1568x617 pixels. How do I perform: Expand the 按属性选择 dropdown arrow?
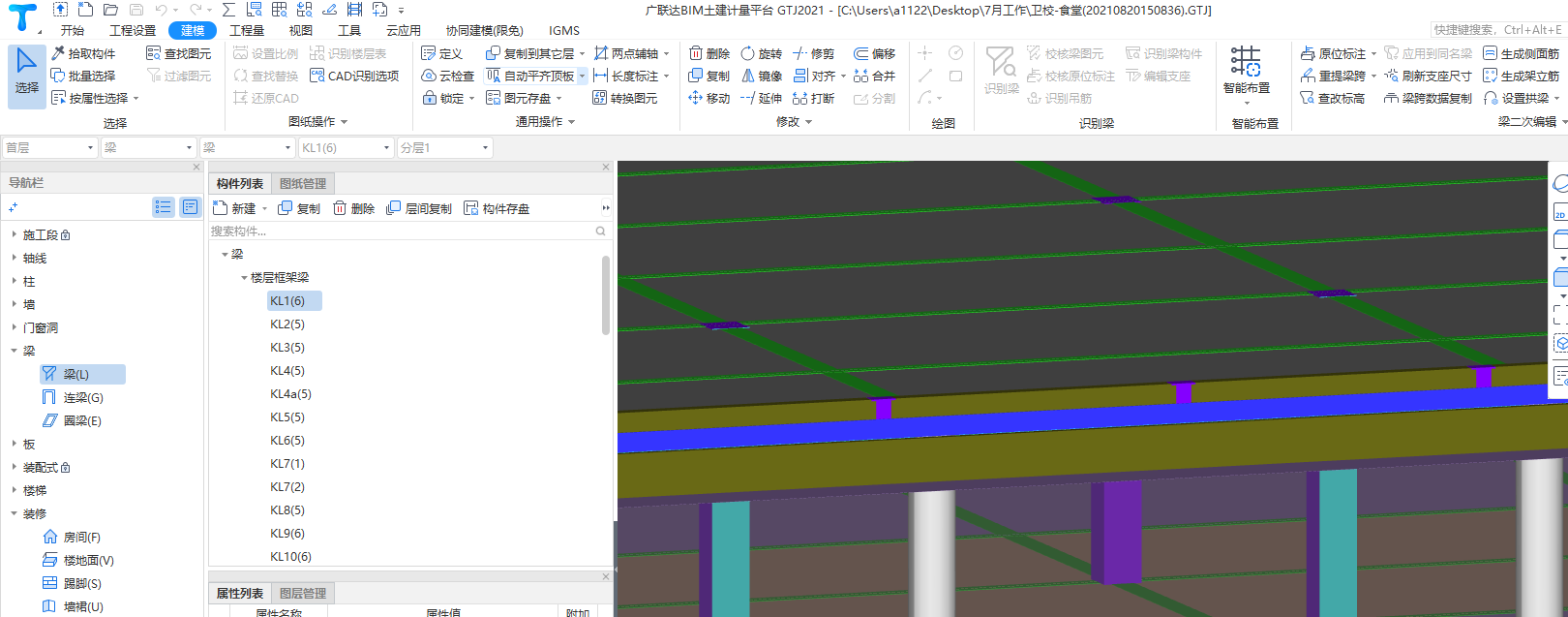pyautogui.click(x=136, y=98)
